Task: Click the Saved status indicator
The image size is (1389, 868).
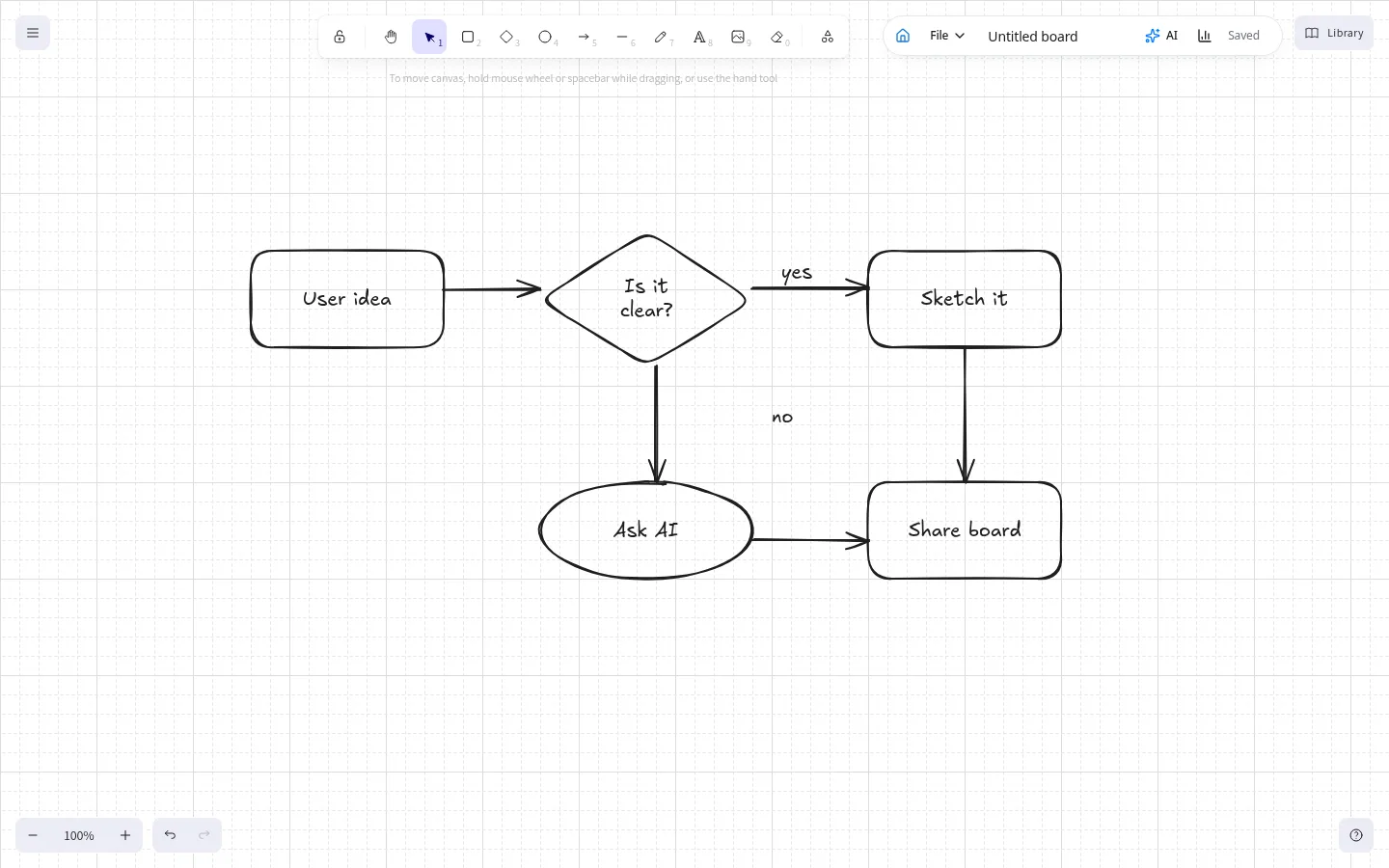Action: (1243, 36)
